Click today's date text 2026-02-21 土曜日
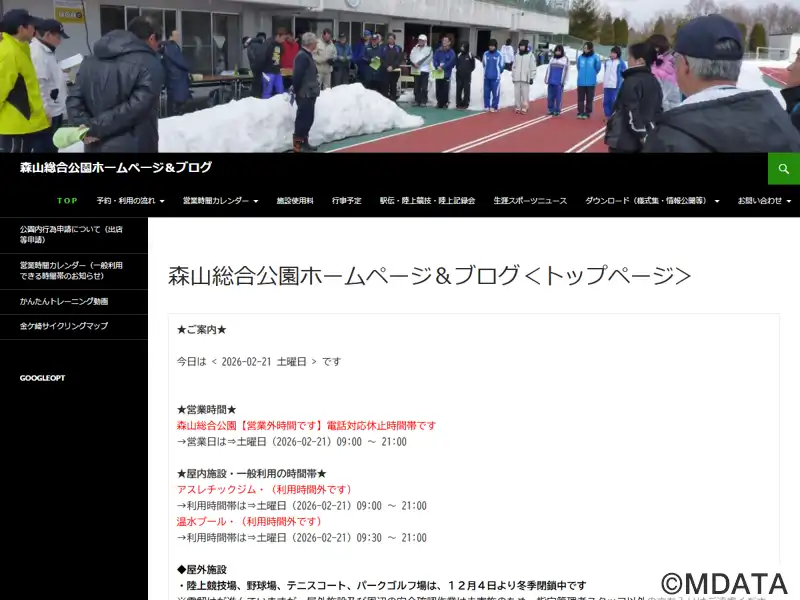 (264, 362)
